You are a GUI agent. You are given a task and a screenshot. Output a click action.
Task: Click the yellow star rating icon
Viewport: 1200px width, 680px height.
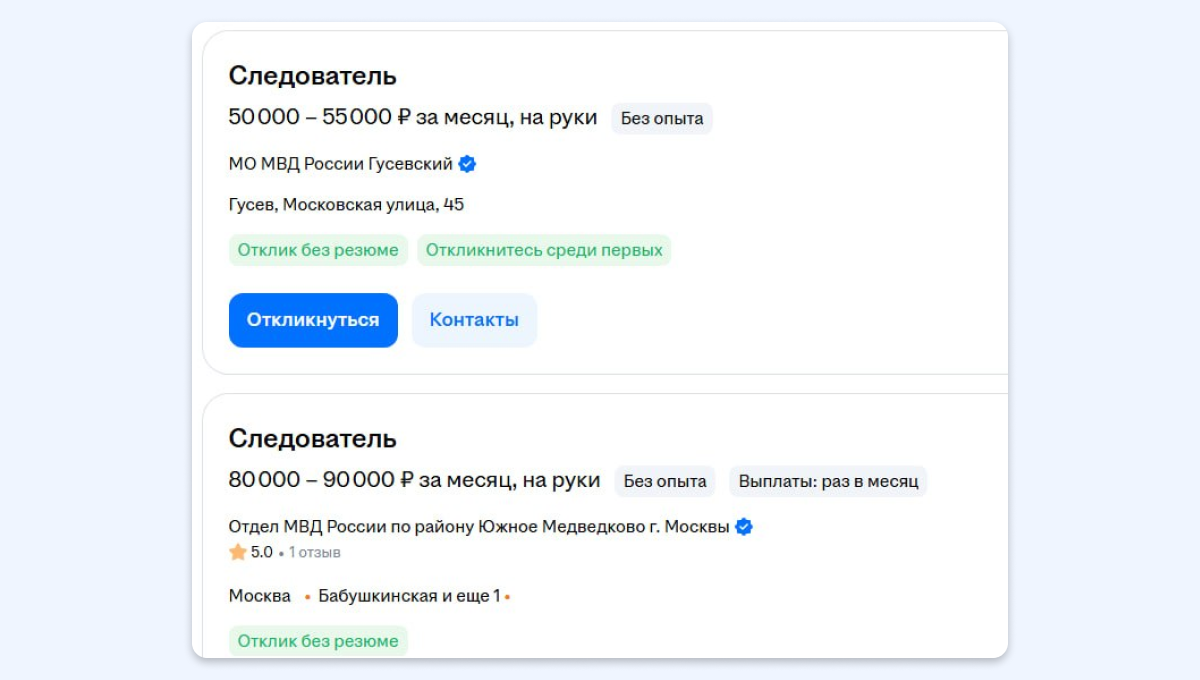[x=238, y=552]
